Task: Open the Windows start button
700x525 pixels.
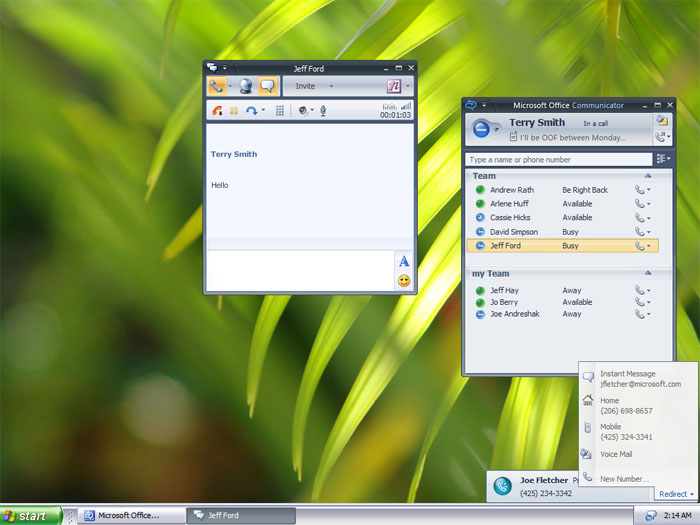Action: click(x=30, y=516)
